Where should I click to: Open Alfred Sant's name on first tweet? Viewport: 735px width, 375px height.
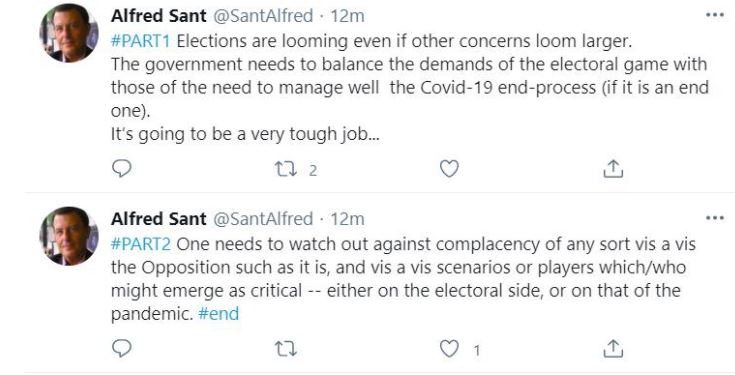[x=158, y=16]
